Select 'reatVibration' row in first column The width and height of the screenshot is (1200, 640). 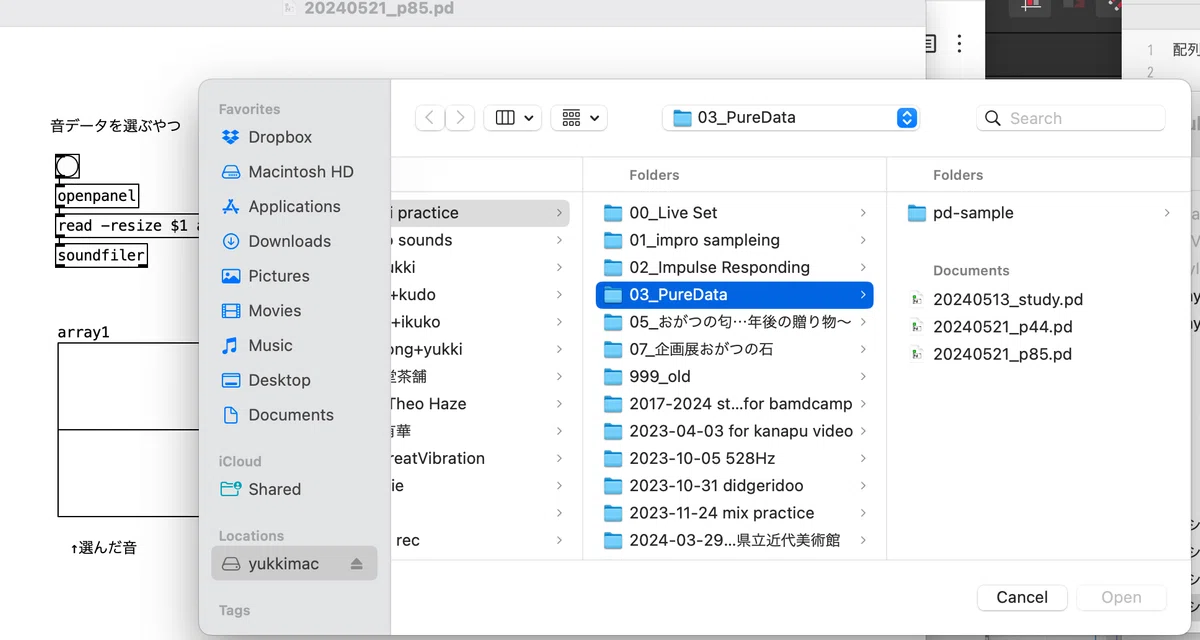point(480,458)
